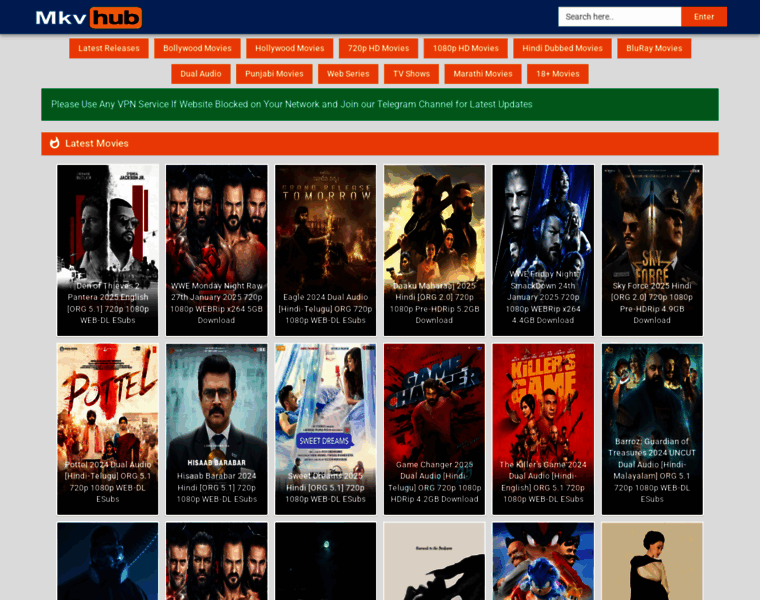The height and width of the screenshot is (600, 760).
Task: Open Barroz: Guardian of Treasures 2024 poster
Action: (x=652, y=429)
